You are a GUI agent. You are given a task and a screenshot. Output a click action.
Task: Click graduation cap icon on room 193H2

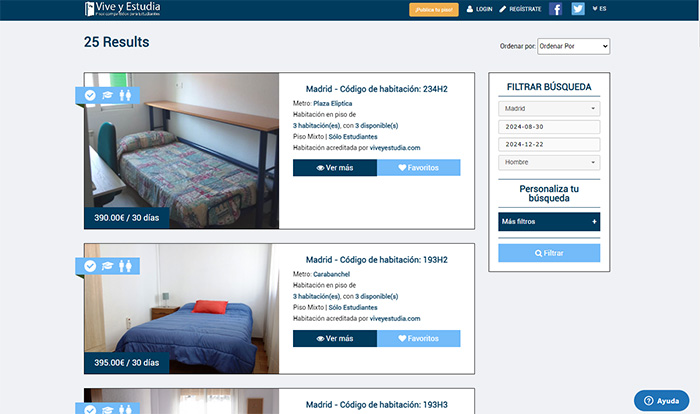click(108, 266)
